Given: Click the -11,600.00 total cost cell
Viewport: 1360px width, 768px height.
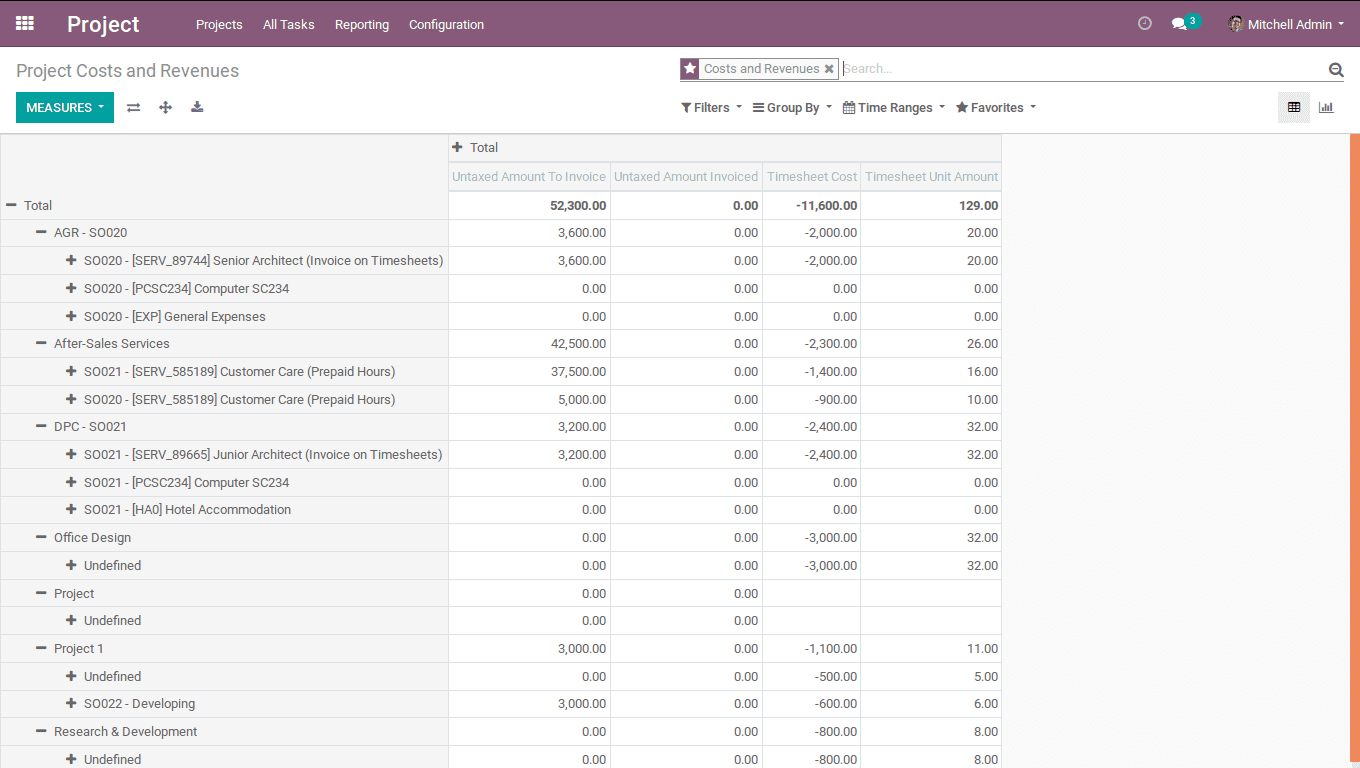Looking at the screenshot, I should [x=812, y=206].
